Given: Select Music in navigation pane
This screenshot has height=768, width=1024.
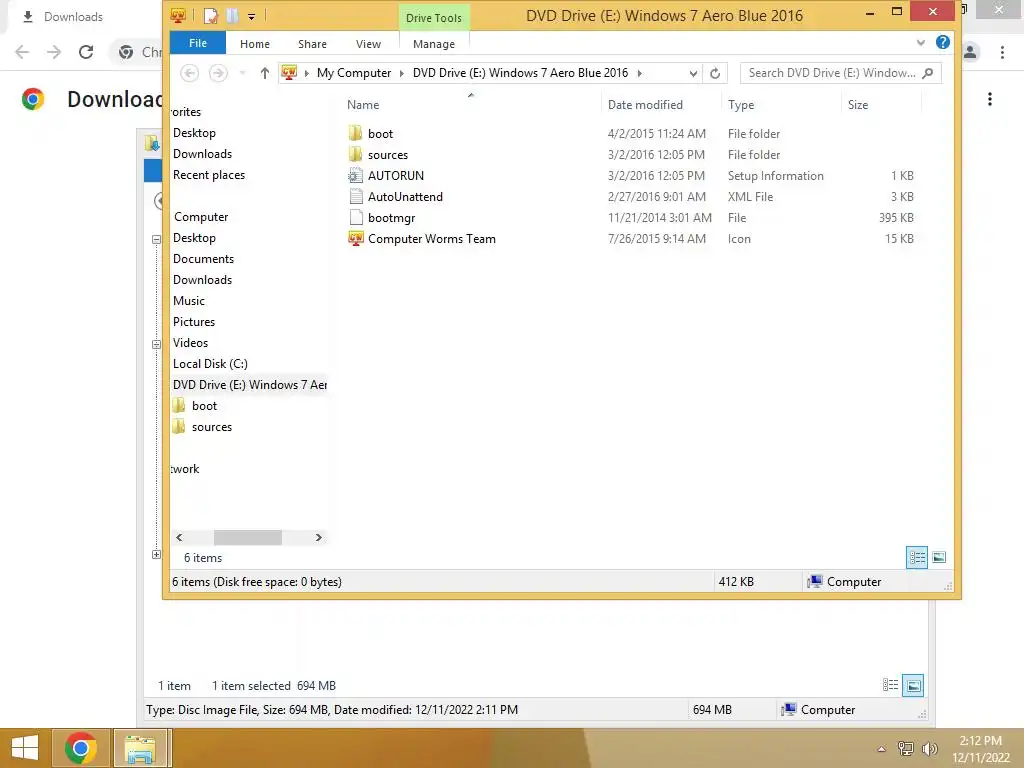Looking at the screenshot, I should [189, 300].
